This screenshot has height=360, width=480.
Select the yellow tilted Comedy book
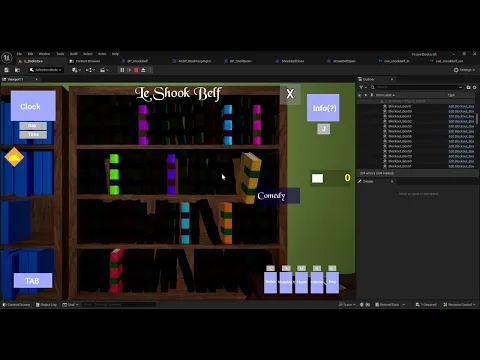tap(251, 177)
